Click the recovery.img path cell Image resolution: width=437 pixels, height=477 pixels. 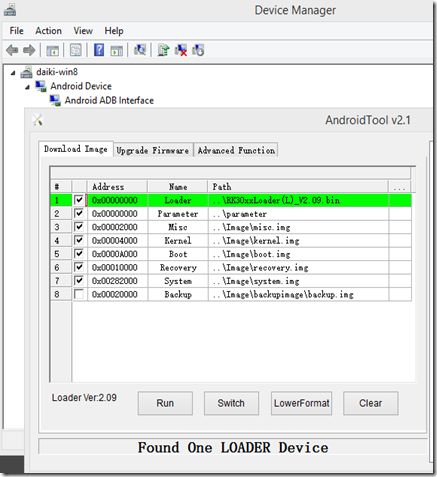click(x=298, y=268)
